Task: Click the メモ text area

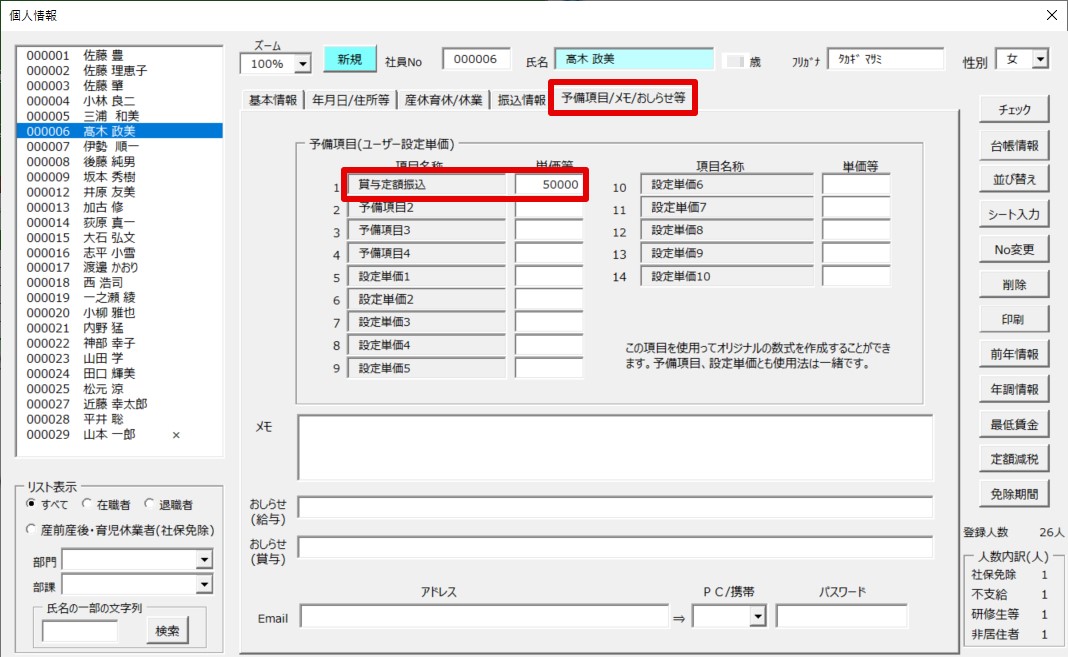Action: click(x=614, y=447)
